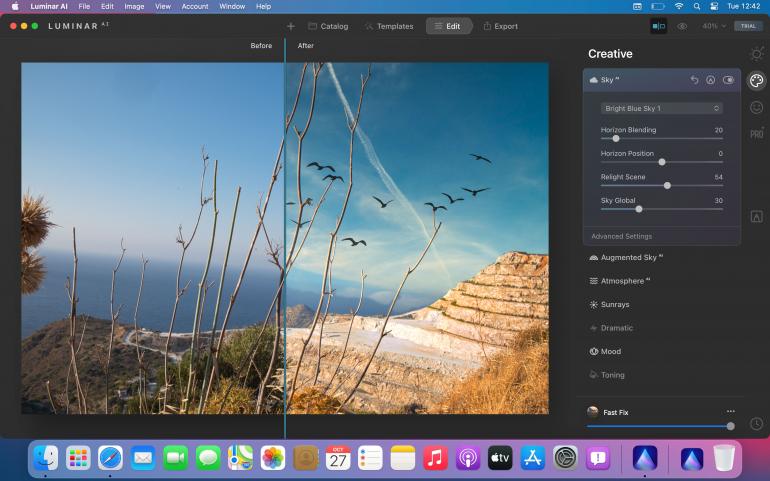This screenshot has height=481, width=770.
Task: Open the Bright Blue Sky 1 dropdown
Action: 661,108
